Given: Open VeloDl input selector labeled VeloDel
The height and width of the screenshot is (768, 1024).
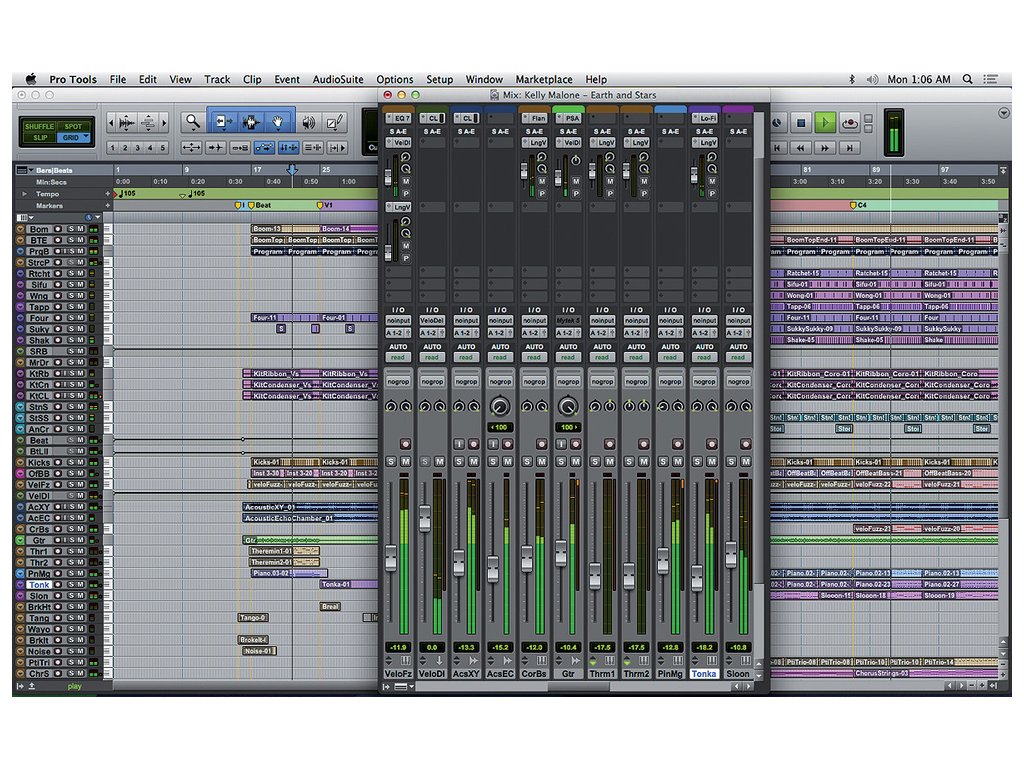Looking at the screenshot, I should click(x=432, y=321).
